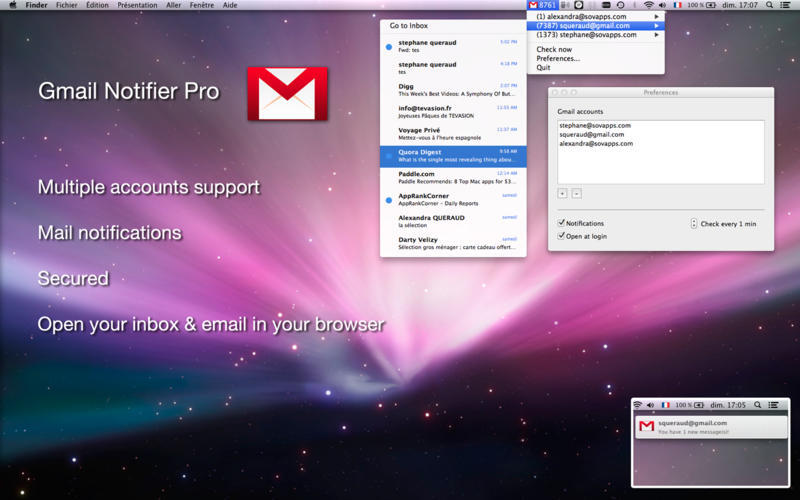
Task: Click the dim. 17:07 clock in menu bar
Action: pos(740,5)
